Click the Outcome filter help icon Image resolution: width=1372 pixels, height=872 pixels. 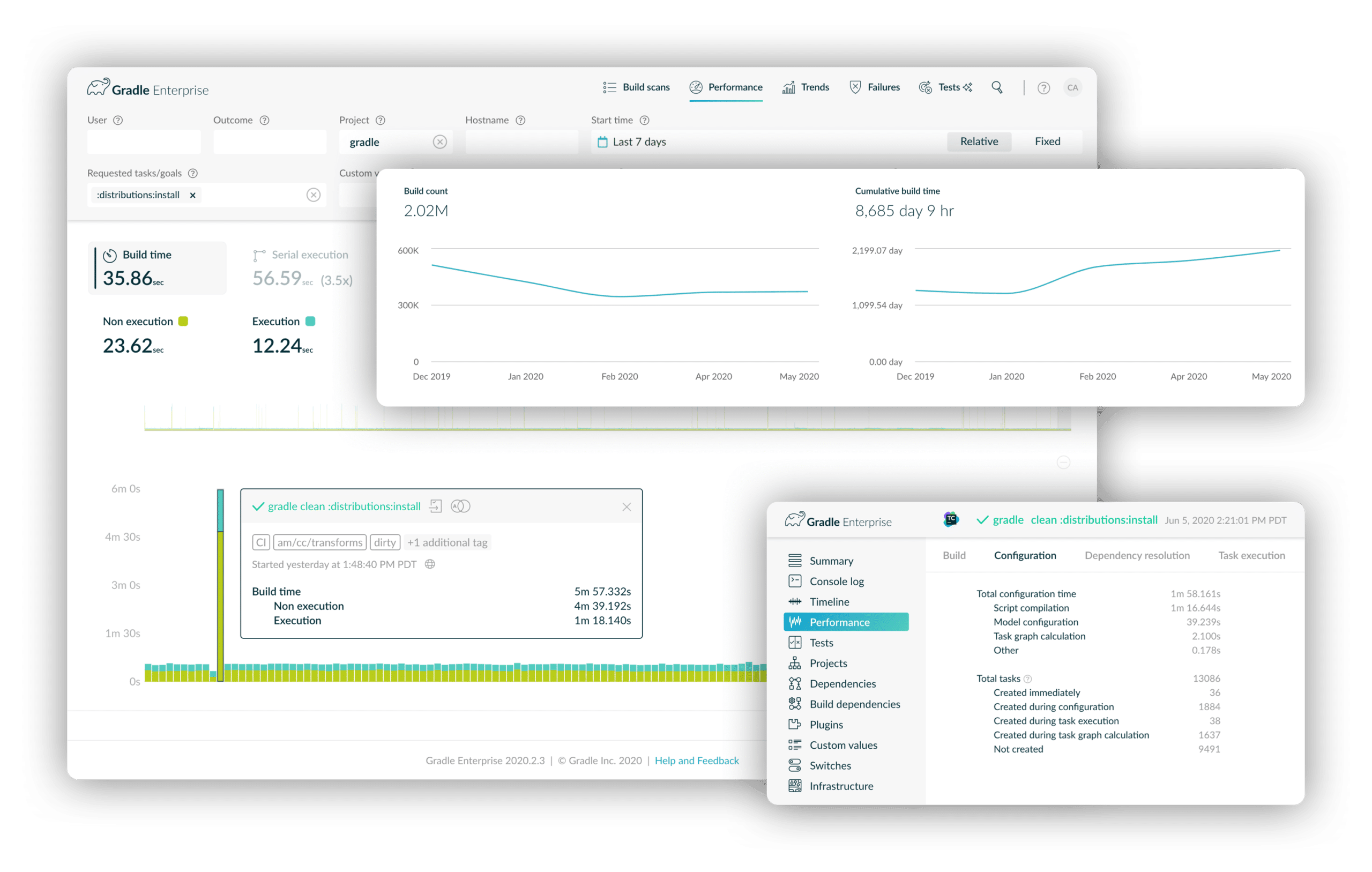(x=264, y=120)
